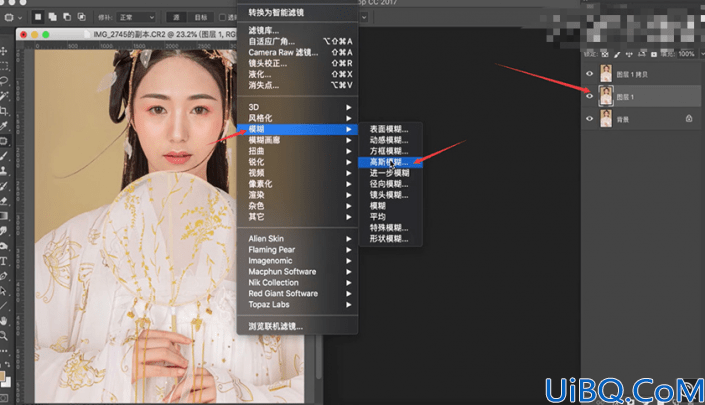The height and width of the screenshot is (405, 705).
Task: Select the Line shape tool
Action: [4, 306]
